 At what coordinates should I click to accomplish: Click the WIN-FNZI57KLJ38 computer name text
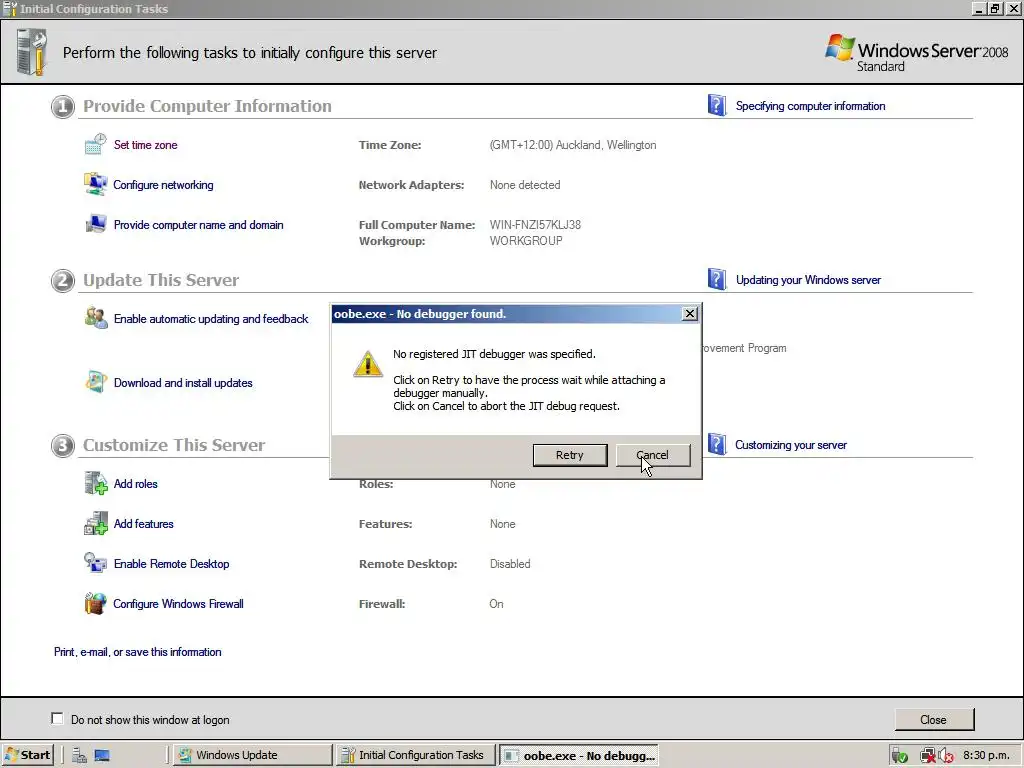click(x=536, y=225)
